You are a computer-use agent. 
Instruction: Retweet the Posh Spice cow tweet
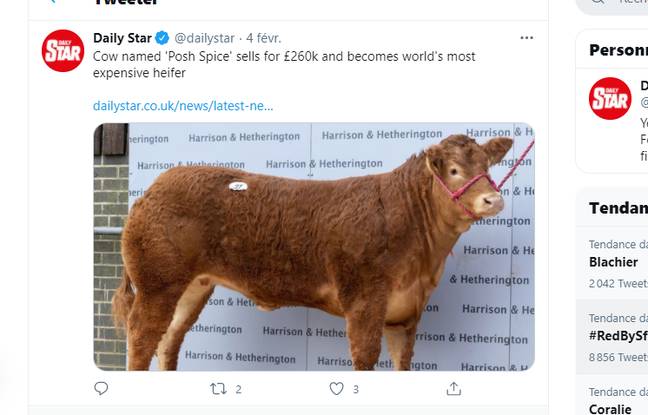pos(218,388)
